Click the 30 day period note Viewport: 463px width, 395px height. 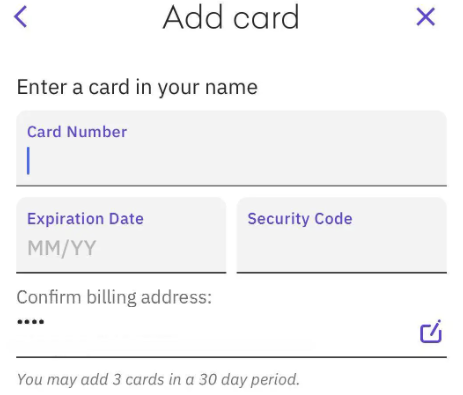pos(158,379)
